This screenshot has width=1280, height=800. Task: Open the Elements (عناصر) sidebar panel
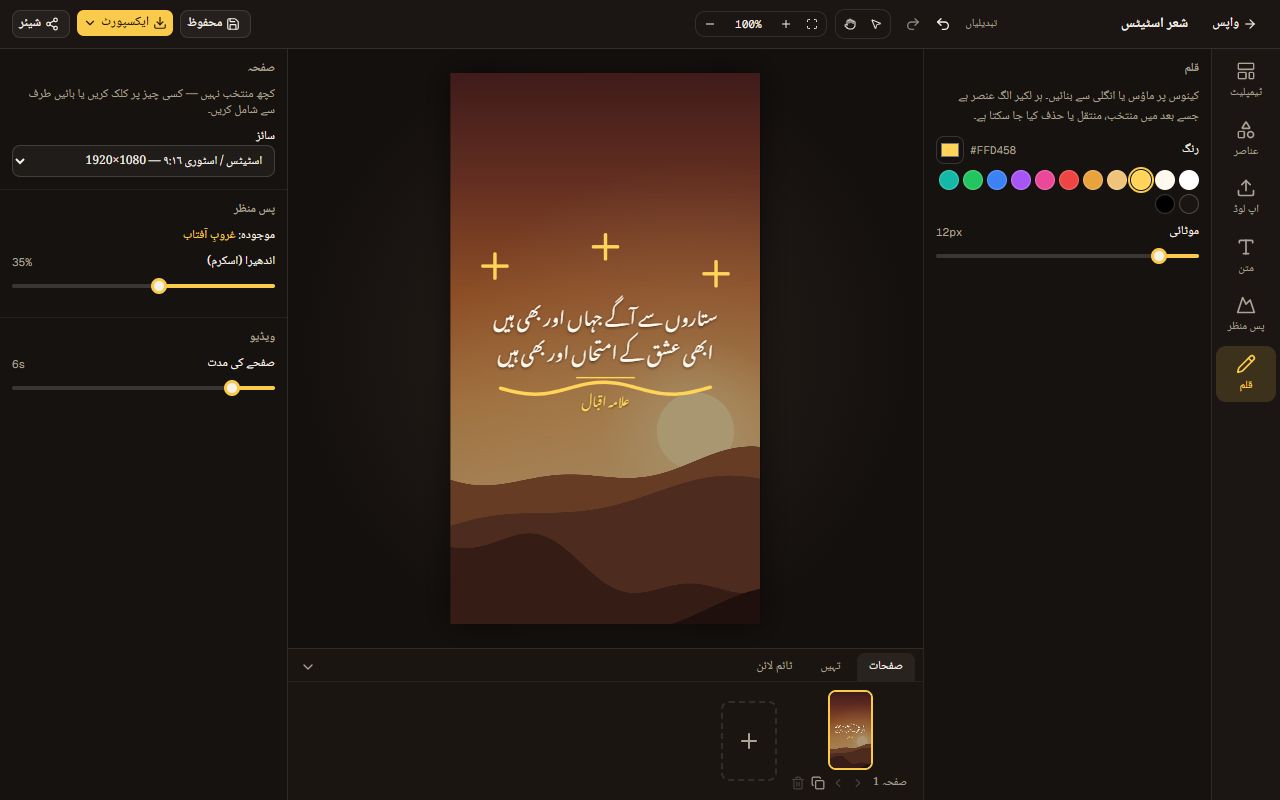coord(1246,138)
